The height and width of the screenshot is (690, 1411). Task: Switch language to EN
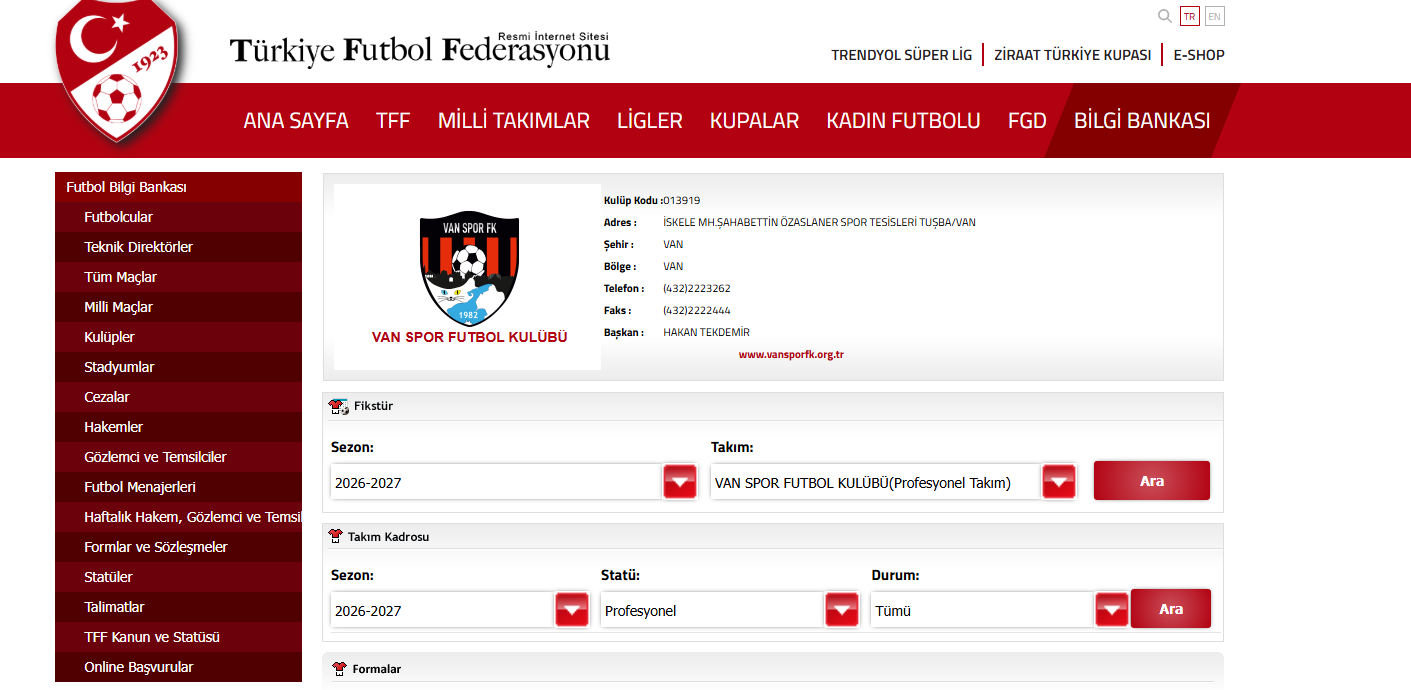tap(1215, 16)
